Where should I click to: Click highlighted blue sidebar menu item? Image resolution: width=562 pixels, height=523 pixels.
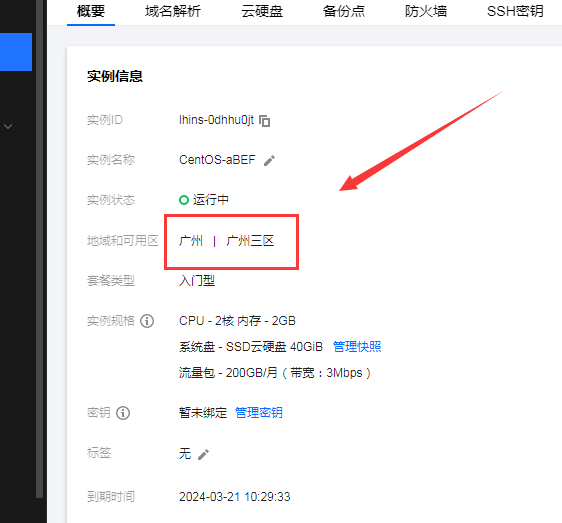16,52
